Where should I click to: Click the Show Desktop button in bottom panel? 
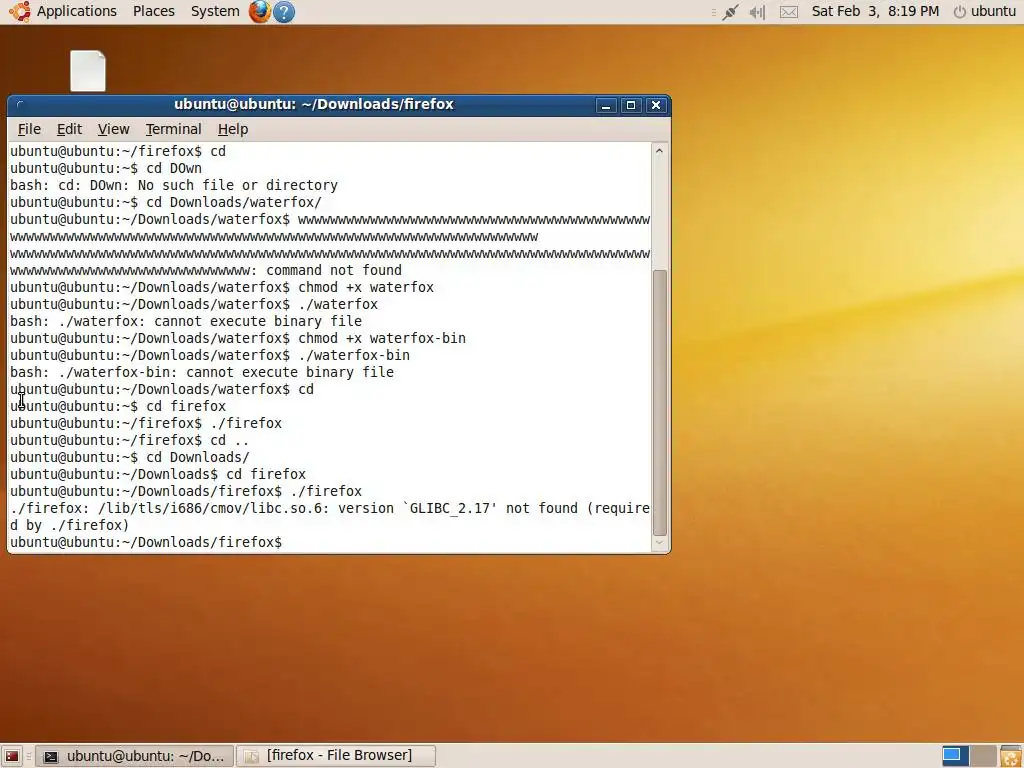[x=12, y=756]
